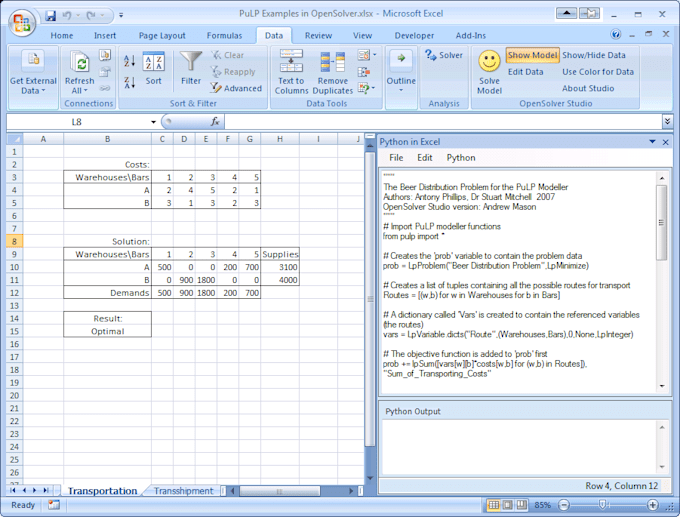Save workbook via Quick Access icon
Screen dimensions: 680x517
pyautogui.click(x=51, y=16)
